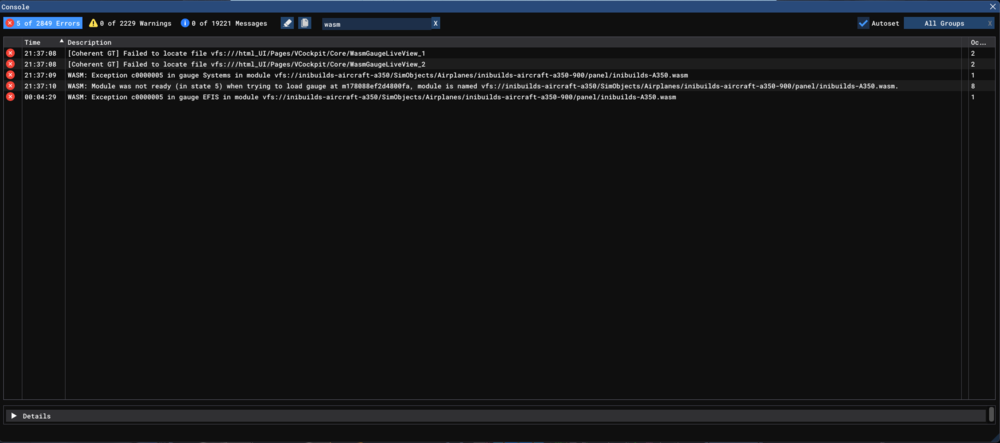Viewport: 1000px width, 443px height.
Task: Click the eraser clear-console icon
Action: 288,23
